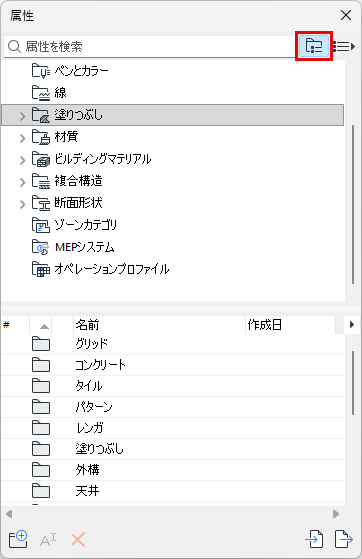Select the 材質 folder icon
This screenshot has height=559, width=362.
41,137
